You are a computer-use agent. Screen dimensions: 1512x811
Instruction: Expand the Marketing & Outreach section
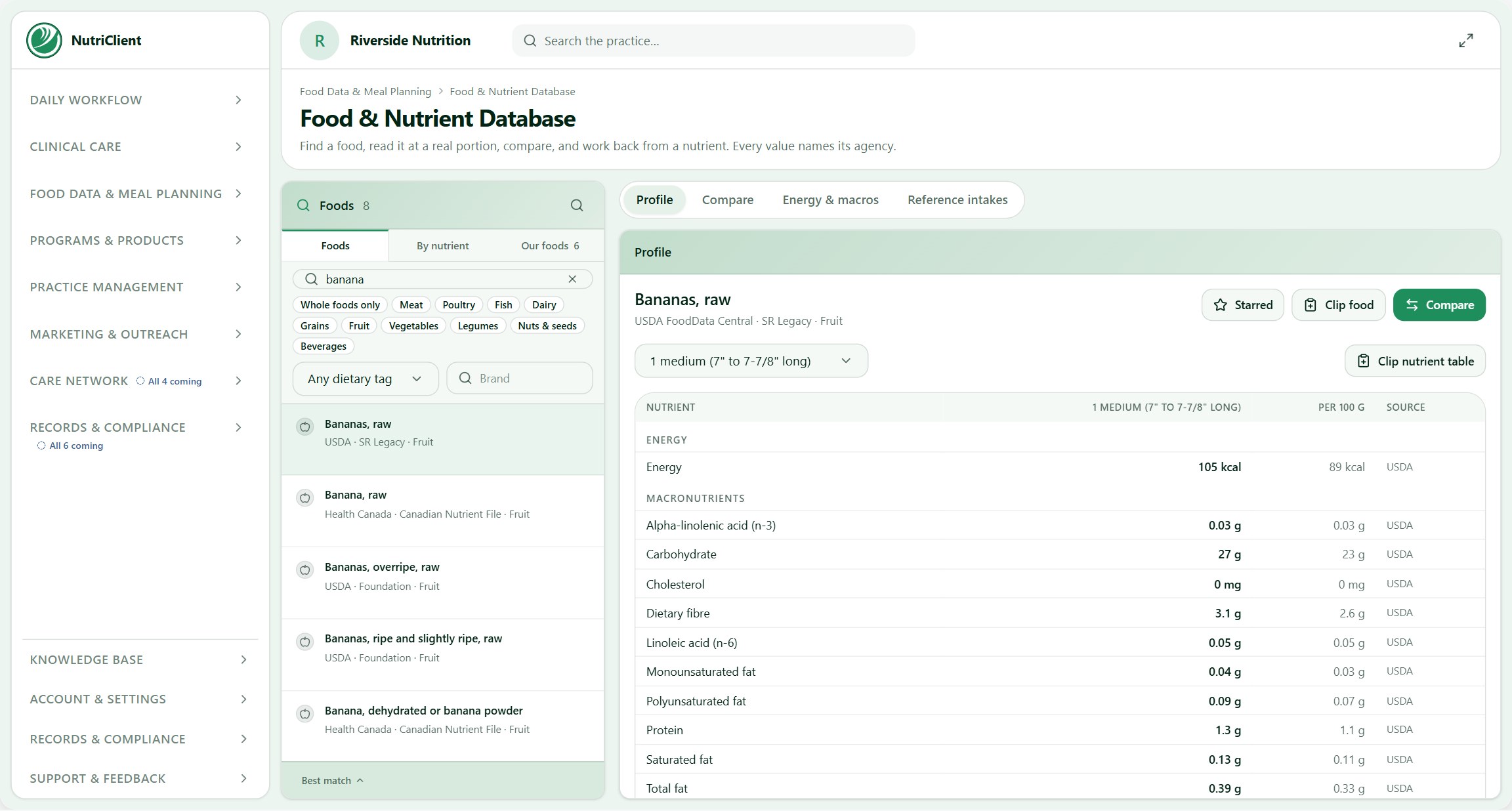pos(136,334)
